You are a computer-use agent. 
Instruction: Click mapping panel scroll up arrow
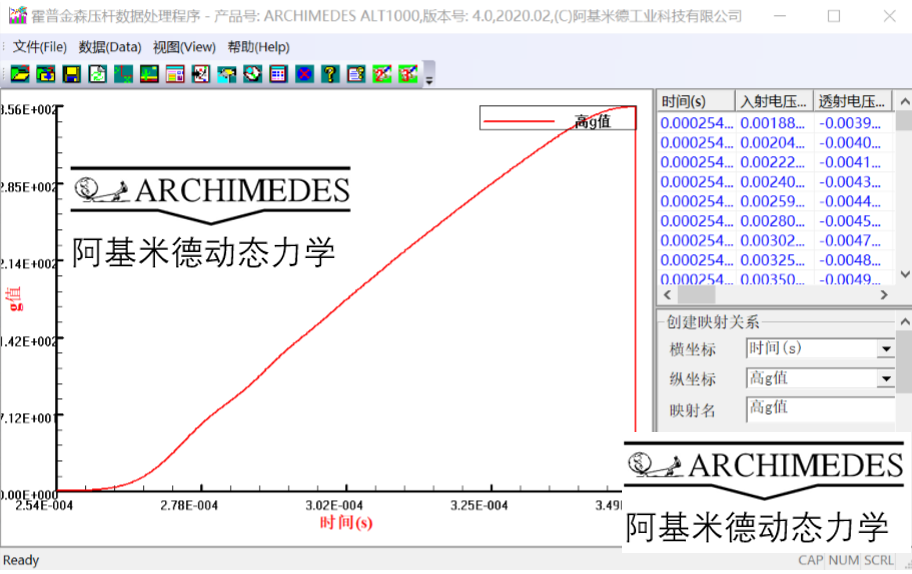point(904,322)
